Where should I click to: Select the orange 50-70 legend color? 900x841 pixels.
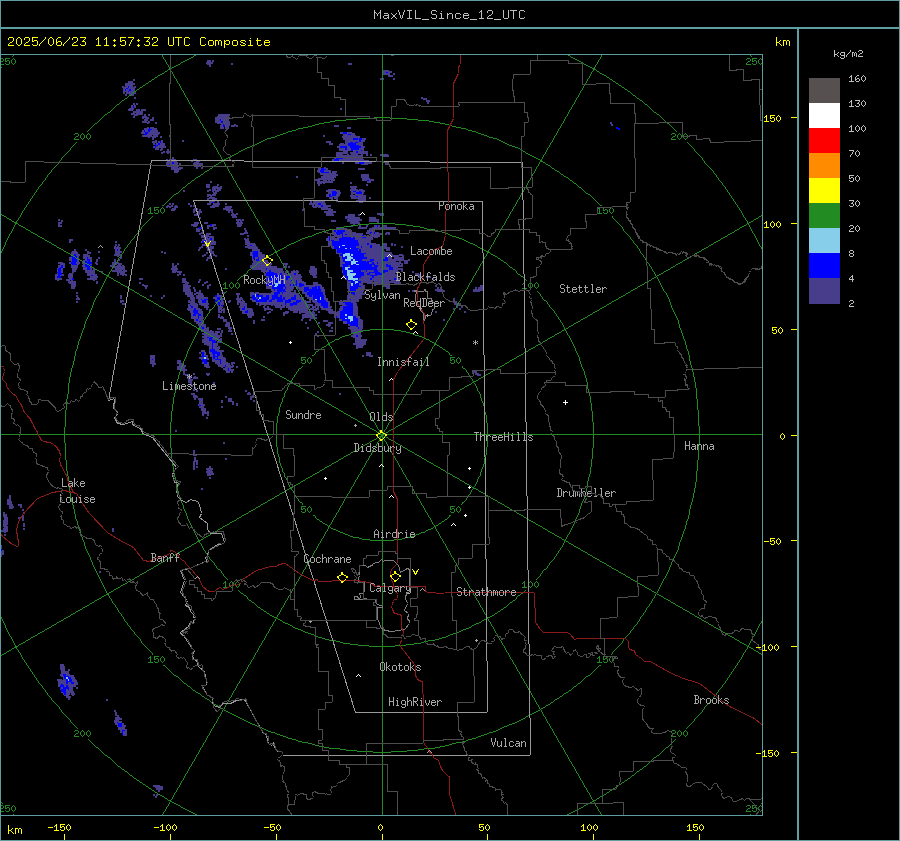(824, 165)
